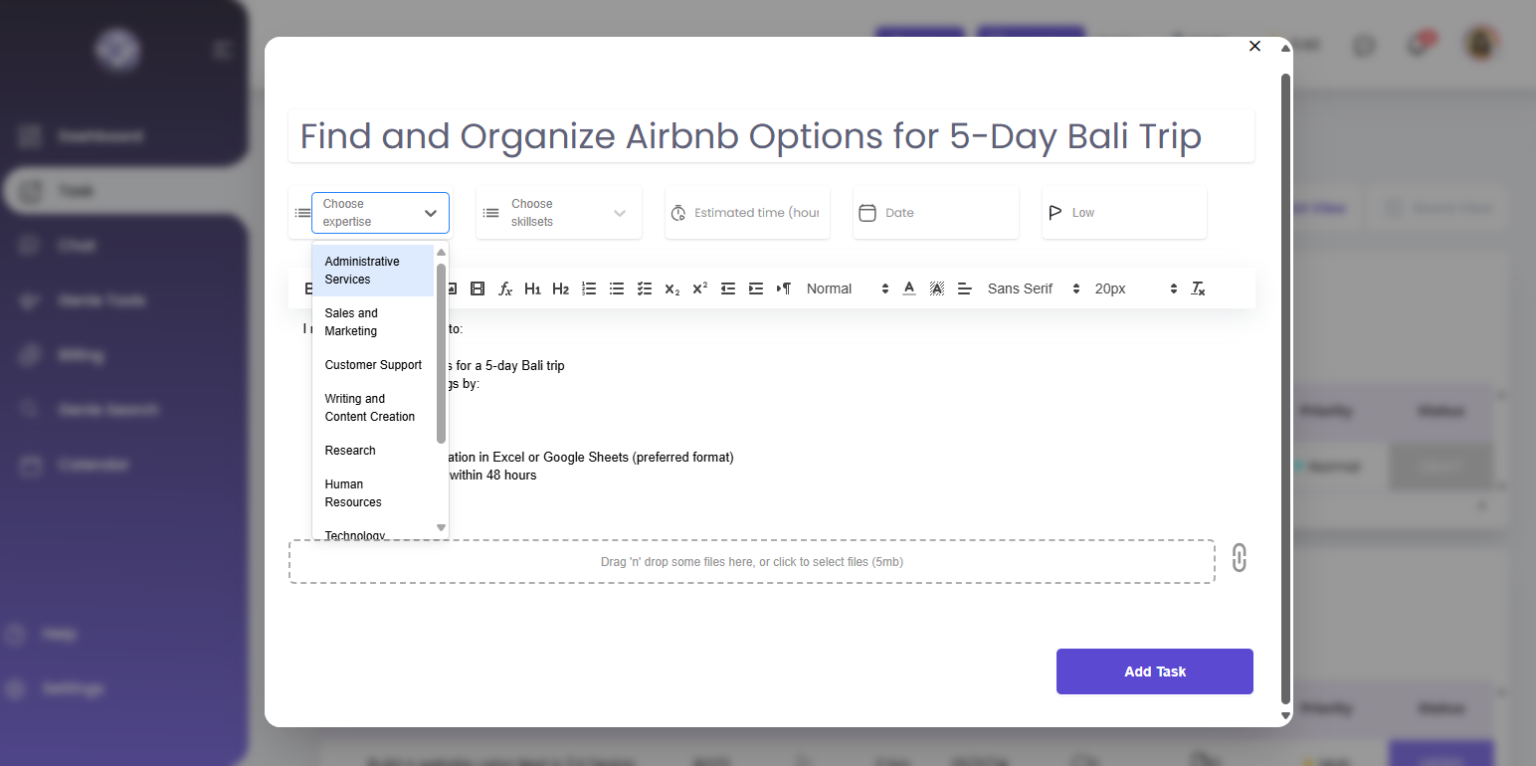Click the flag icon beside Low priority
This screenshot has width=1536, height=766.
pos(1055,212)
